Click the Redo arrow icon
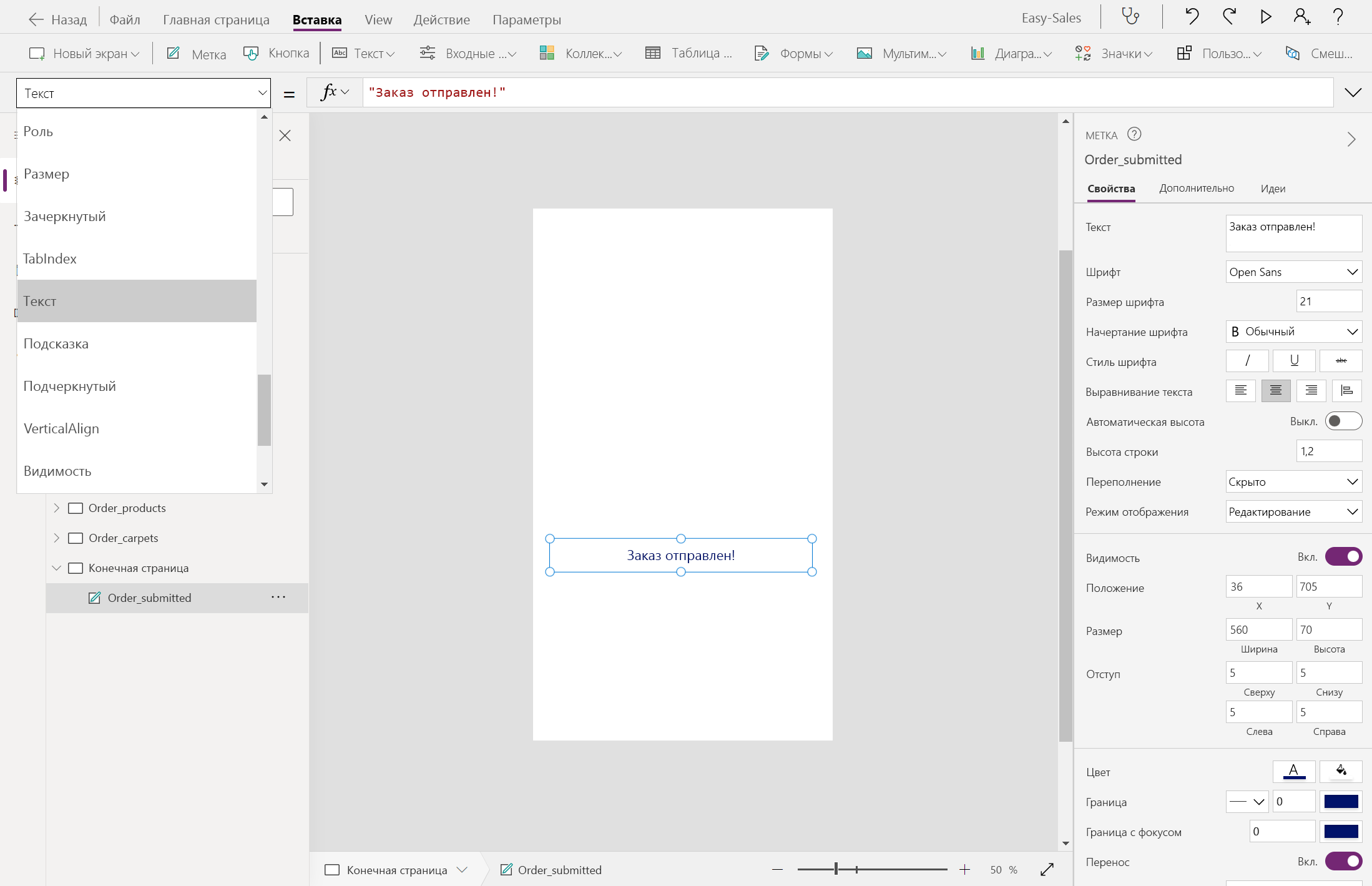This screenshot has height=886, width=1372. (1229, 17)
